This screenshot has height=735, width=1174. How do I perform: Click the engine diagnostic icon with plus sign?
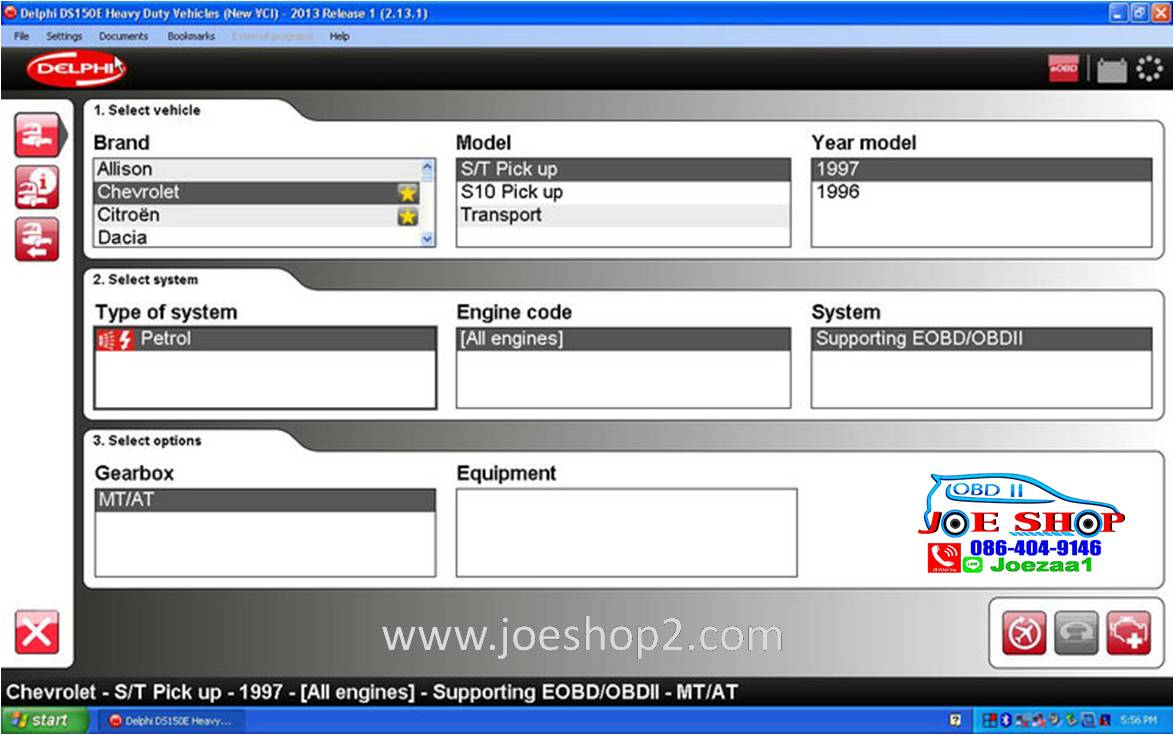point(1128,633)
